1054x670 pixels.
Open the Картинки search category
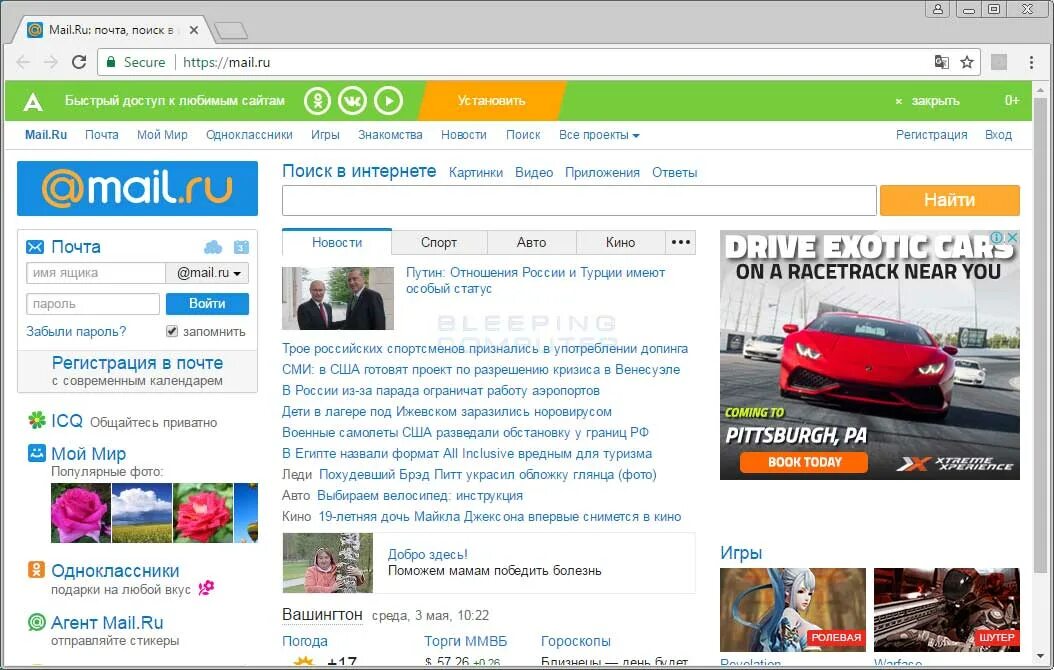(476, 172)
